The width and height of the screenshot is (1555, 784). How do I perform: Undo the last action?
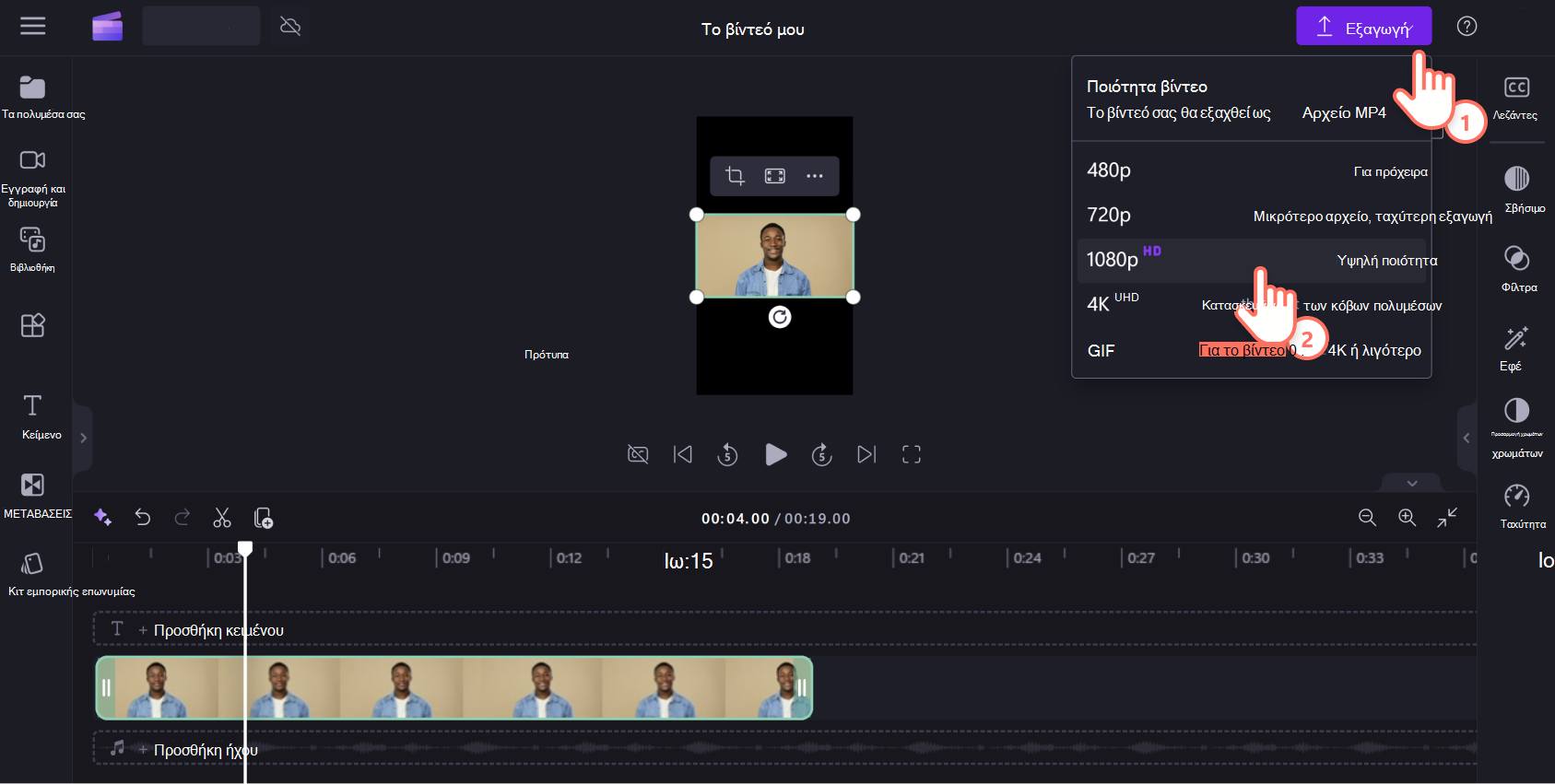pos(143,517)
